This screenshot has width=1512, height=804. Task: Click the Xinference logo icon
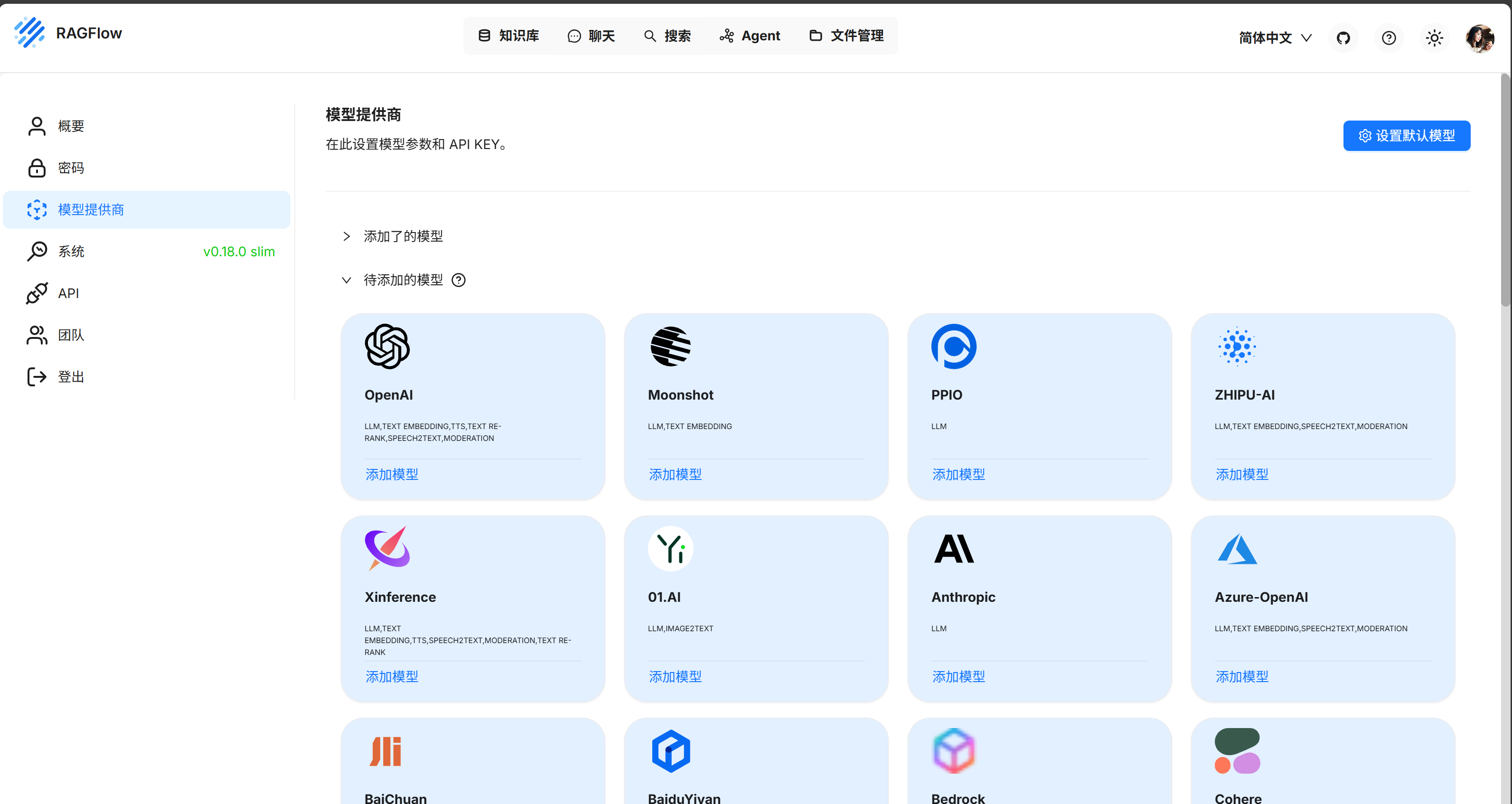pos(387,548)
